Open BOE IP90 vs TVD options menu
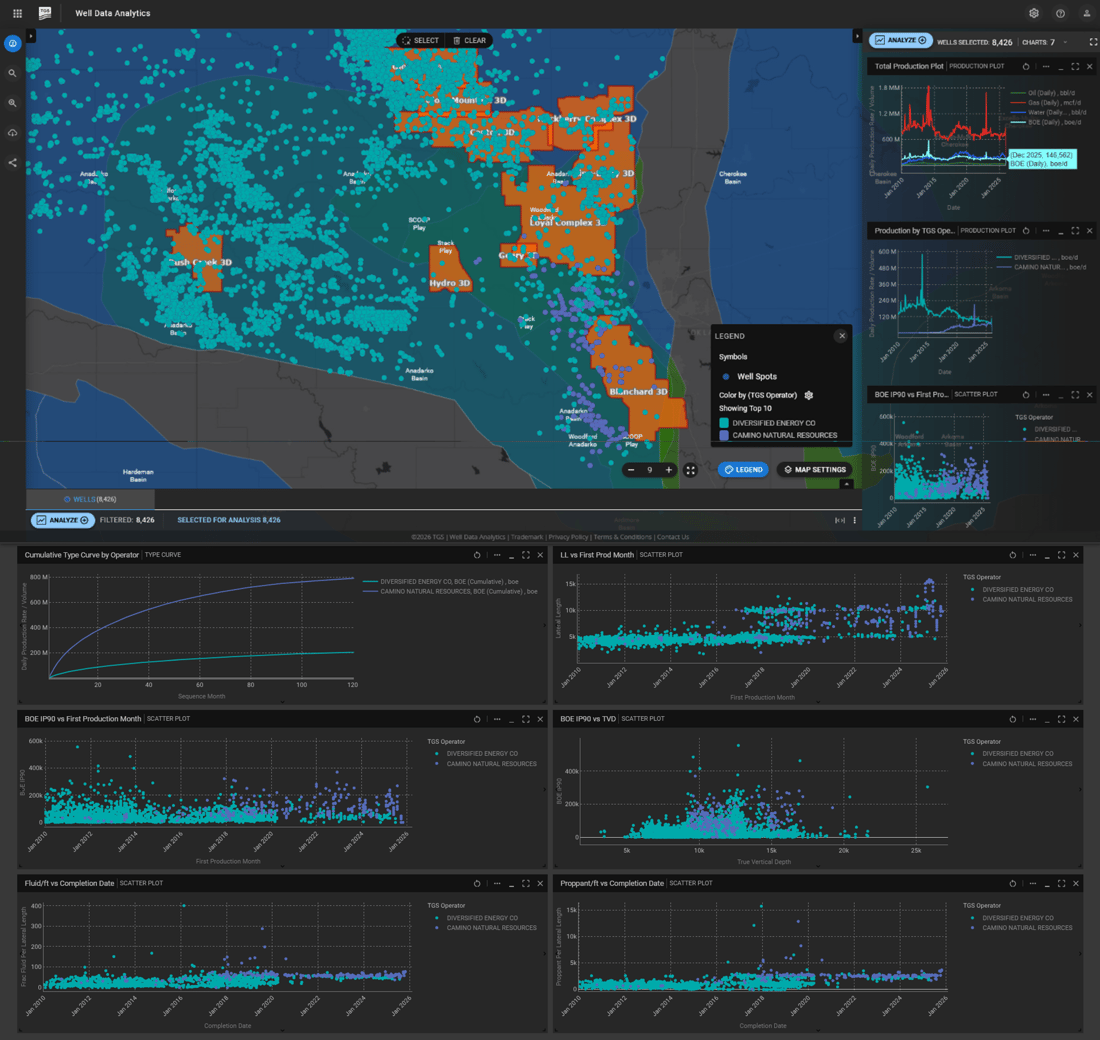This screenshot has height=1040, width=1100. pos(1033,719)
